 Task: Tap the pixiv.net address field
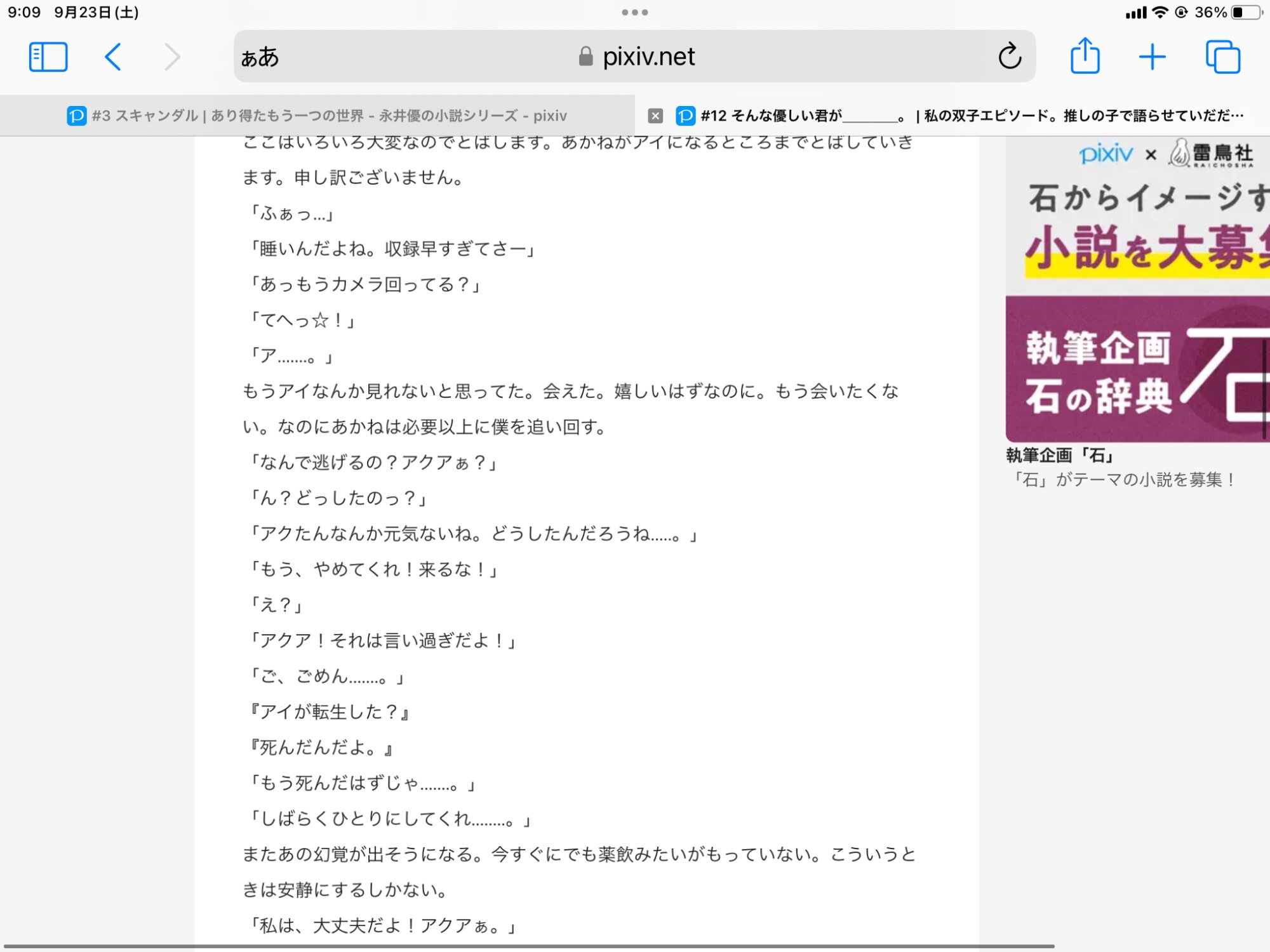(x=648, y=57)
